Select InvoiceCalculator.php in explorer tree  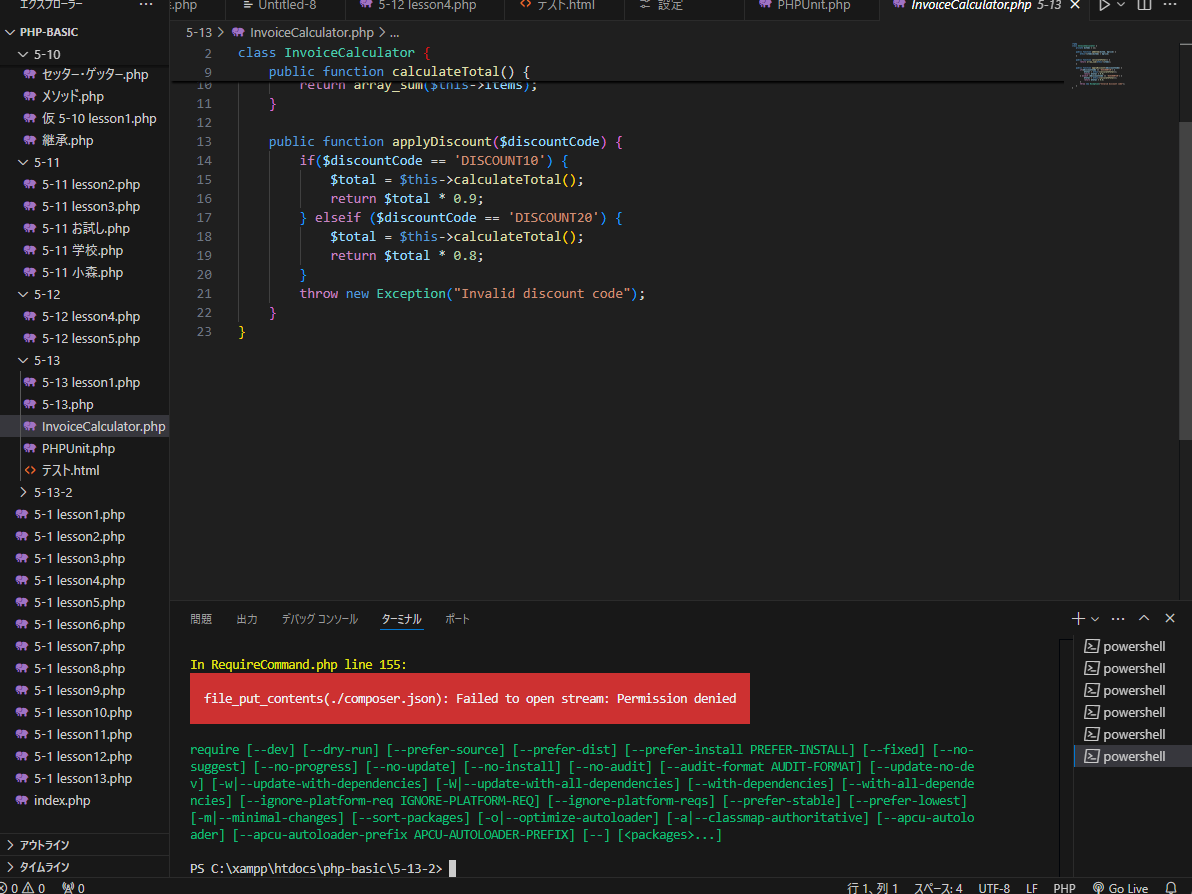pyautogui.click(x=84, y=426)
